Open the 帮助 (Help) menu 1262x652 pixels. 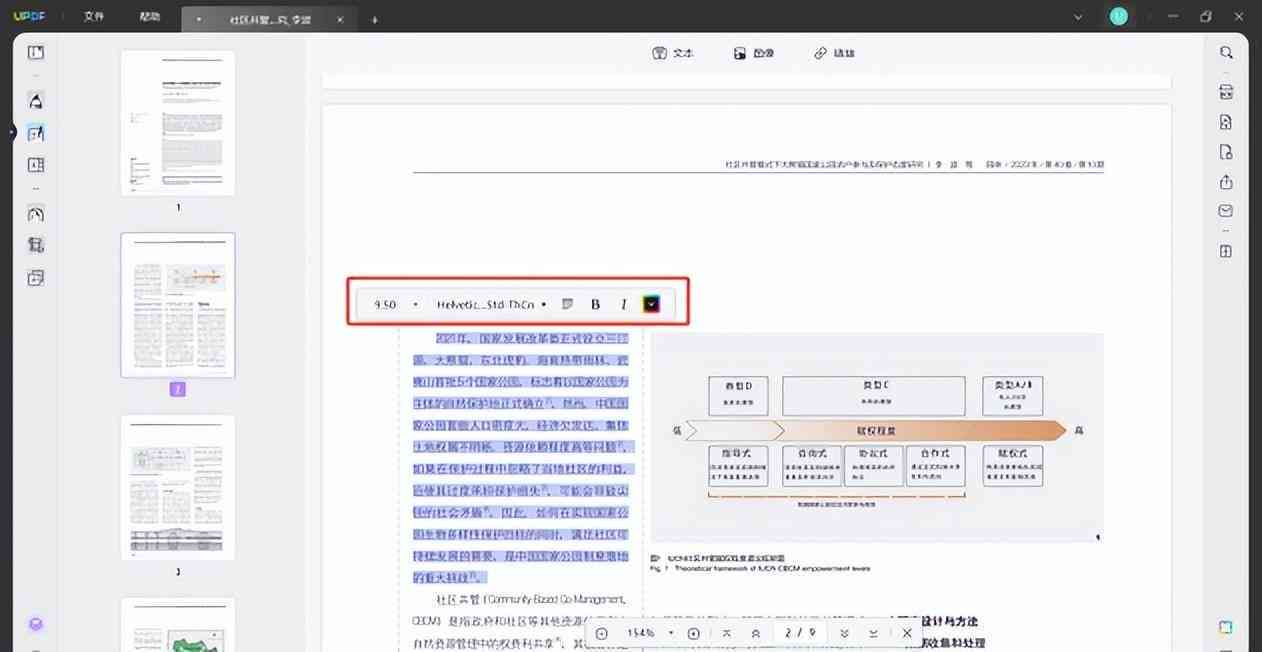(150, 17)
